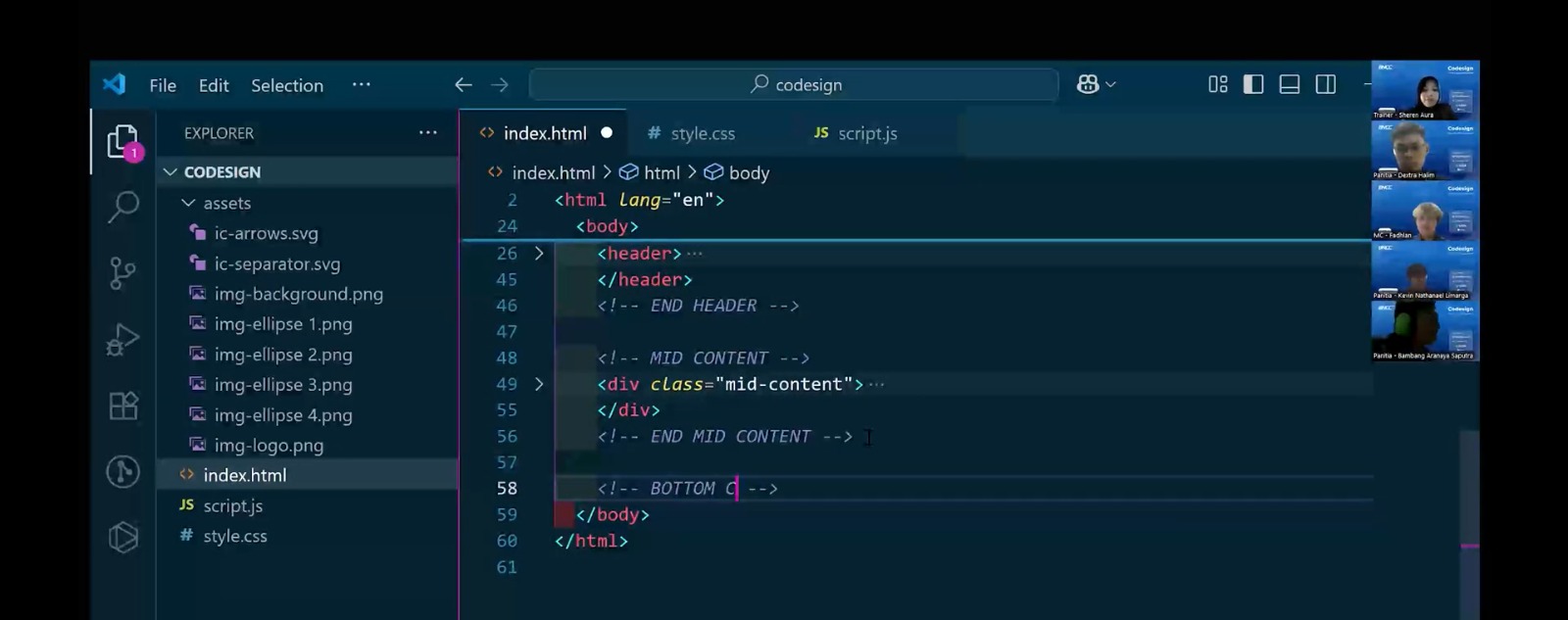Screen dimensions: 1568x620
Task: Click the Customize Layout icon
Action: pos(1217,85)
